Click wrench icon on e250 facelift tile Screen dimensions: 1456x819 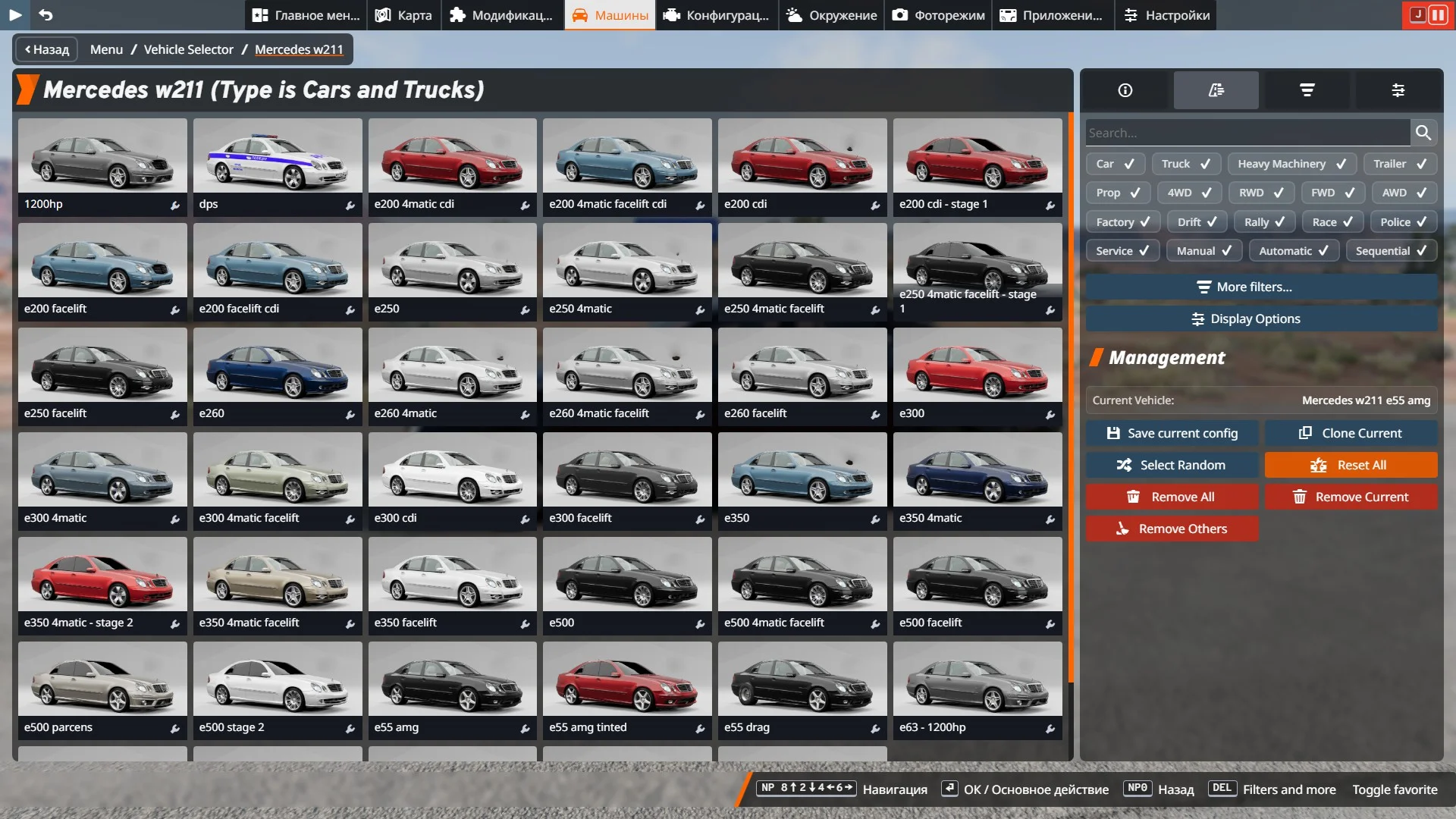click(175, 414)
